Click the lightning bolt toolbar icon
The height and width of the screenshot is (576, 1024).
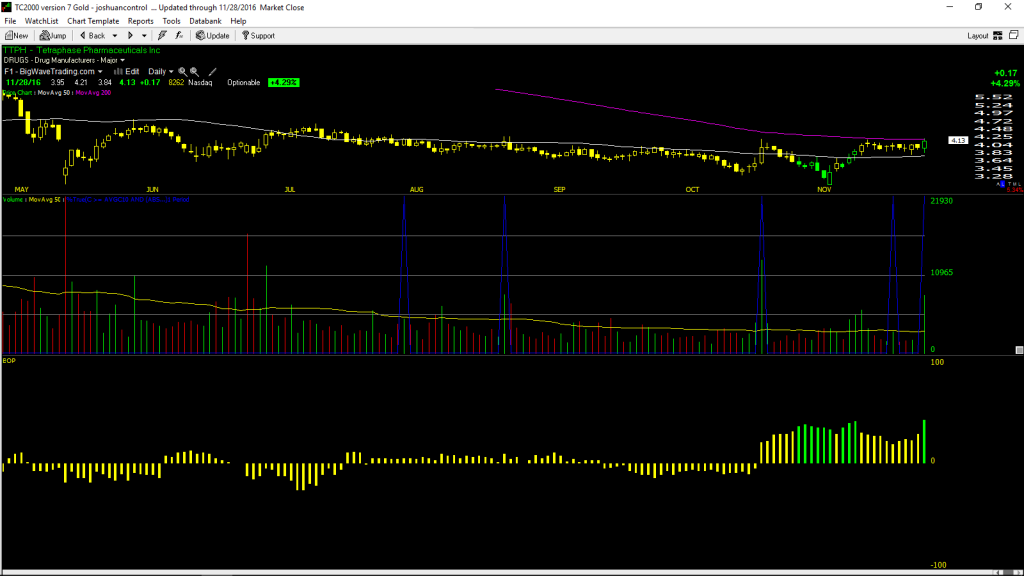coord(162,36)
